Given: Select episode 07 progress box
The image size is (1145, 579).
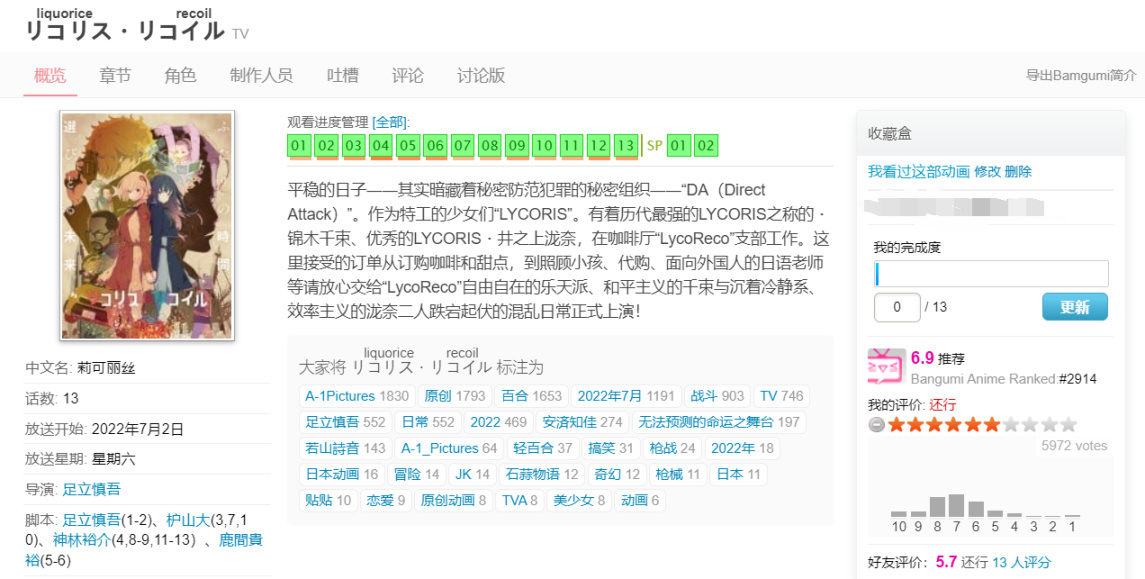Looking at the screenshot, I should [462, 145].
